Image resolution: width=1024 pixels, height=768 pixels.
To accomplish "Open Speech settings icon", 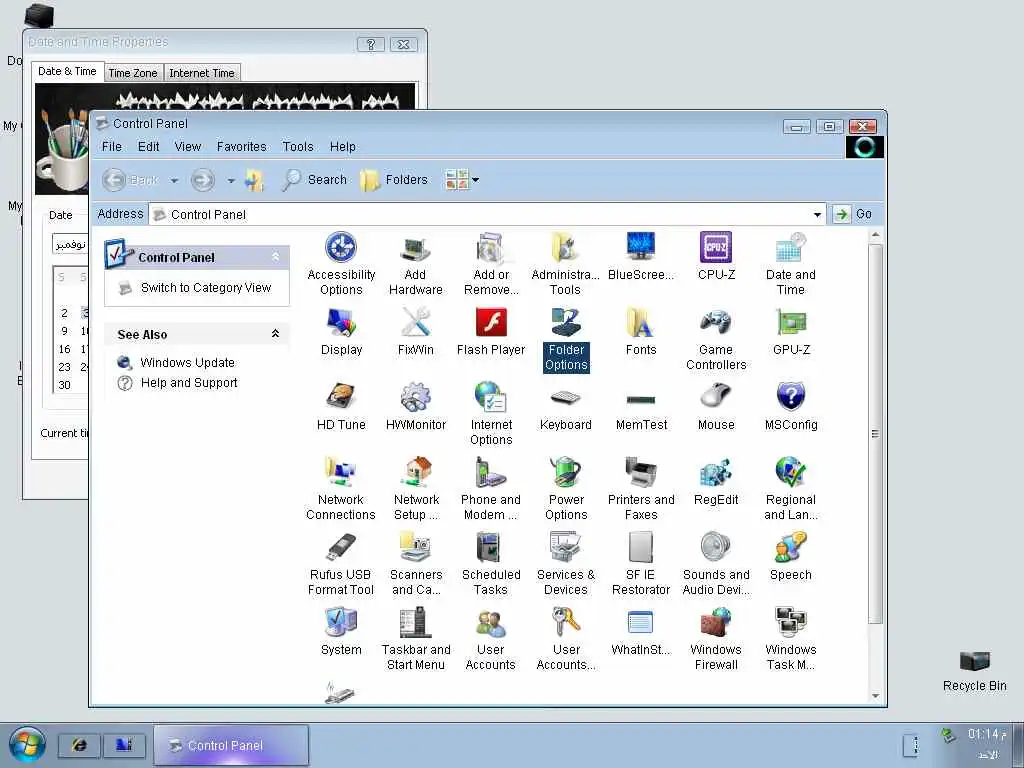I will [790, 556].
